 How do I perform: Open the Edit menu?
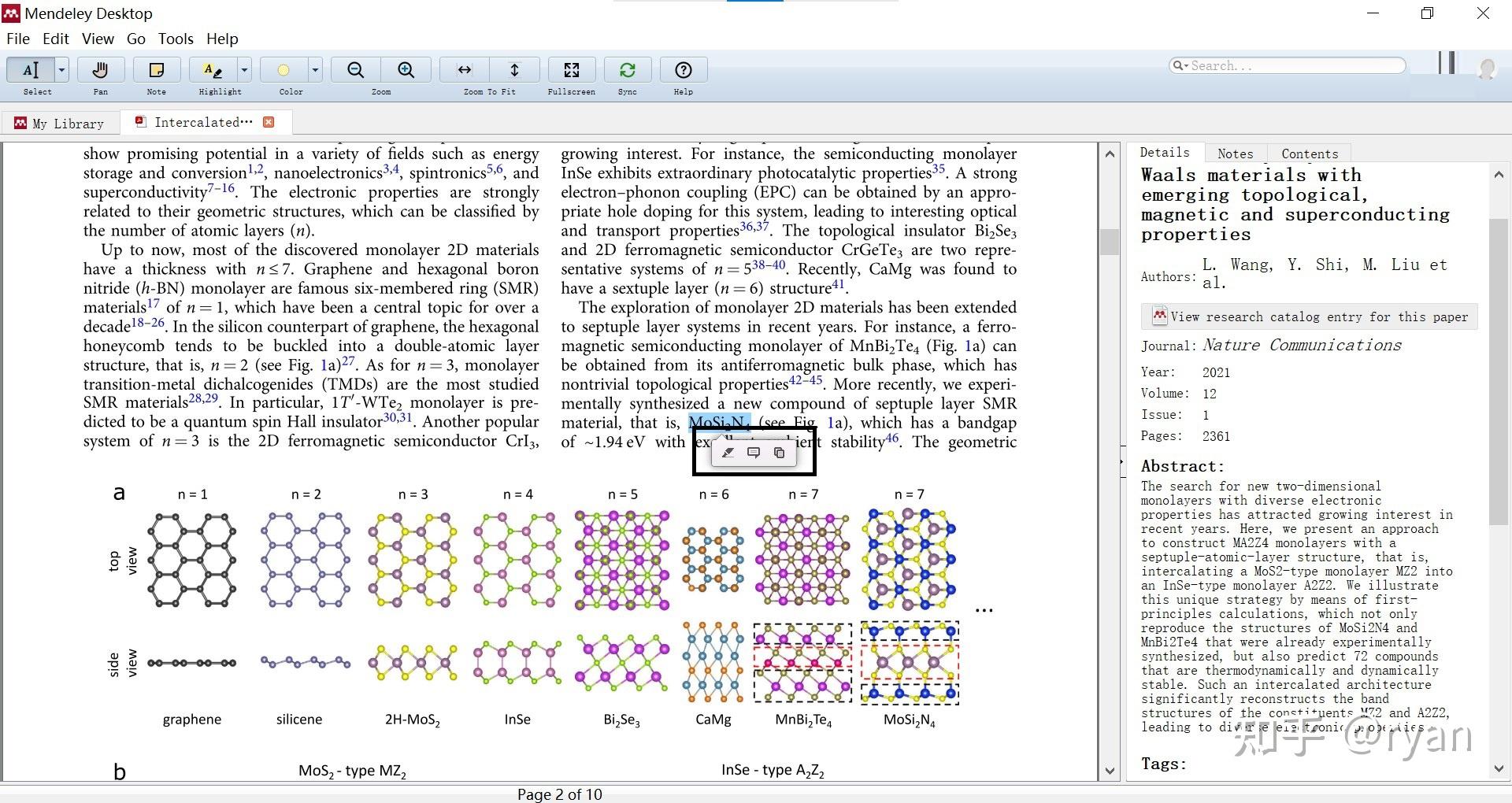pyautogui.click(x=55, y=39)
